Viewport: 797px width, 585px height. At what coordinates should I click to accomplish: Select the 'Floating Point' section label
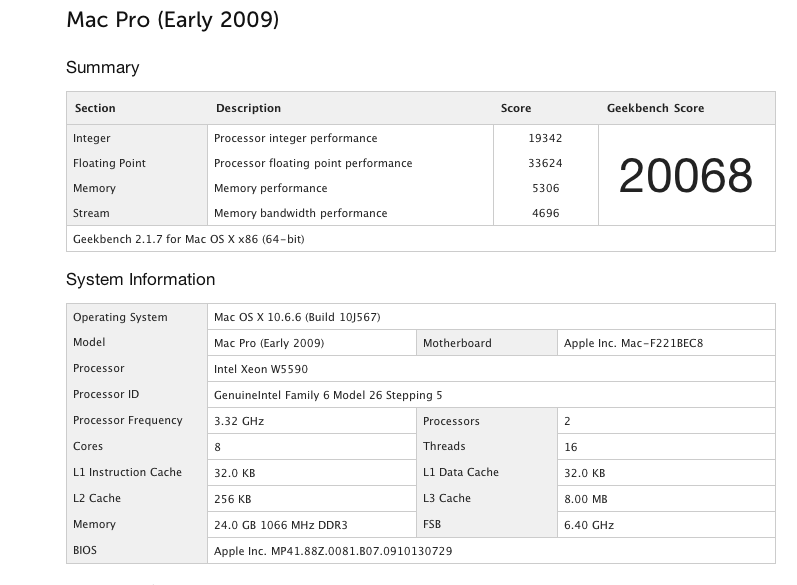point(109,163)
